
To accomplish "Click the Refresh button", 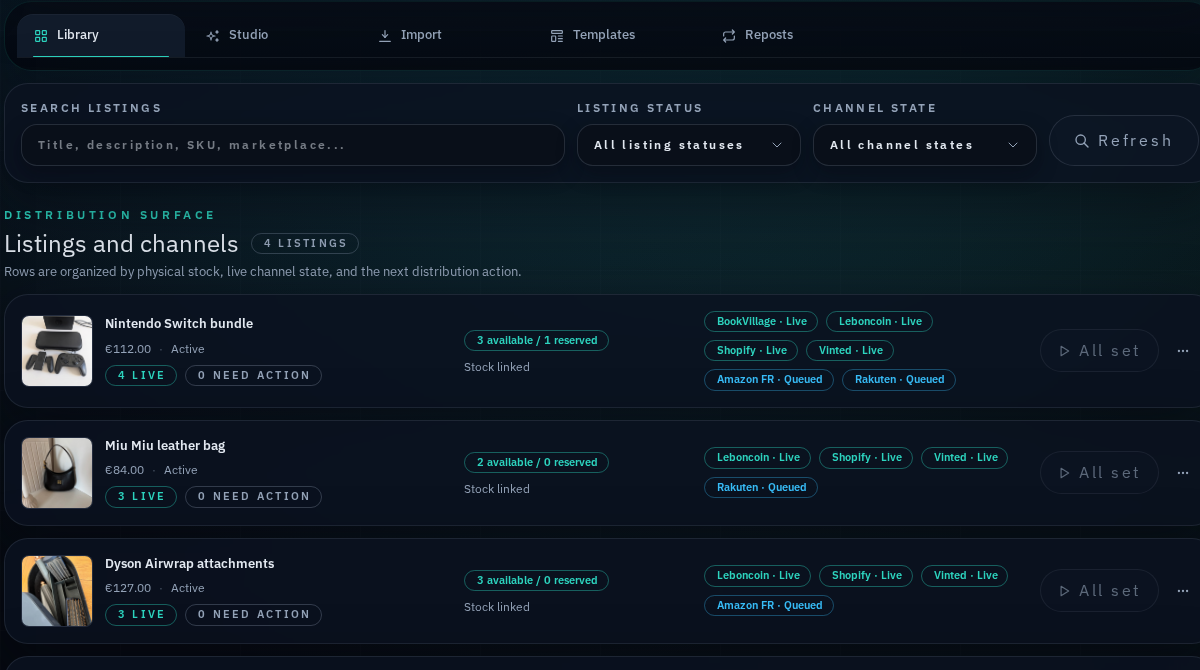I will [x=1123, y=141].
